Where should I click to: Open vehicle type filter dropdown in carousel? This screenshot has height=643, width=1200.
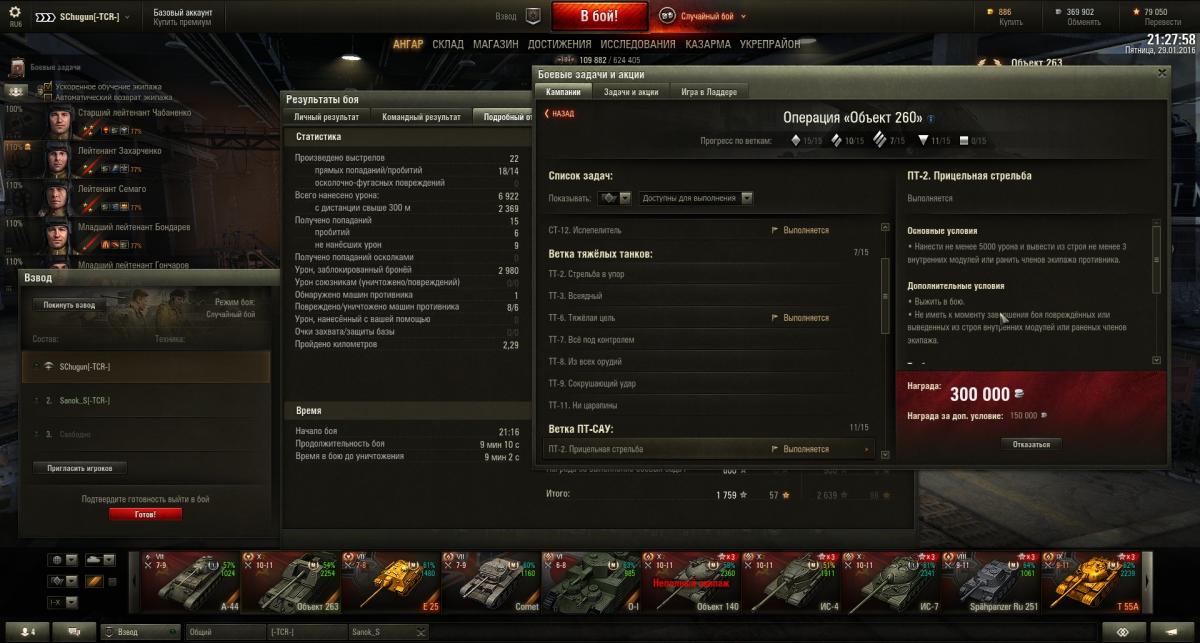101,560
